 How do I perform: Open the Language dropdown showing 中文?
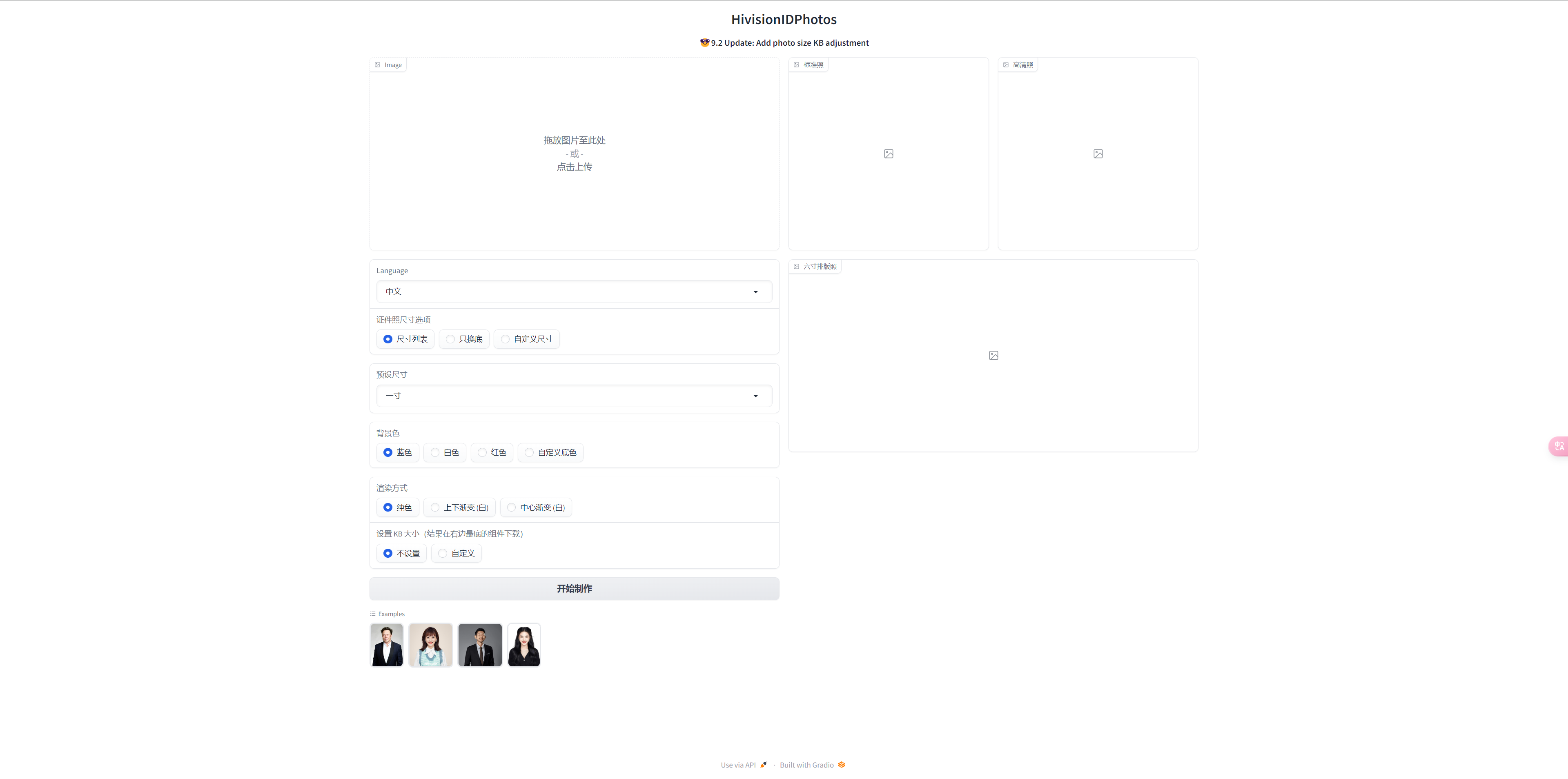coord(566,292)
